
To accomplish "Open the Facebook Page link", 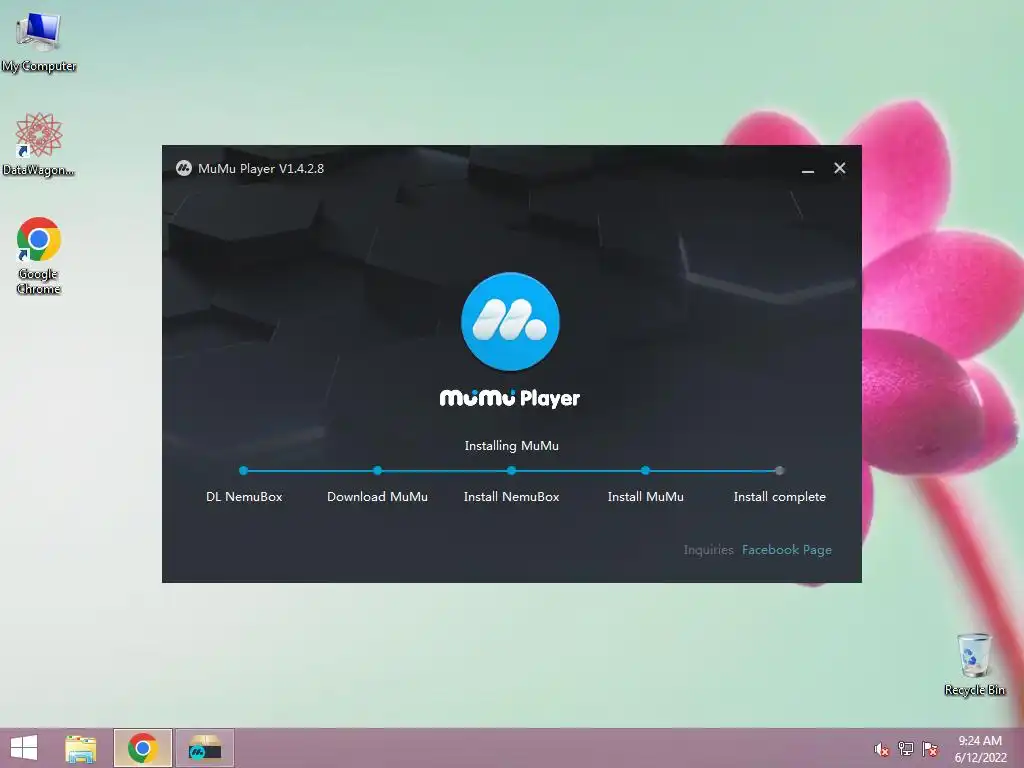I will [787, 550].
